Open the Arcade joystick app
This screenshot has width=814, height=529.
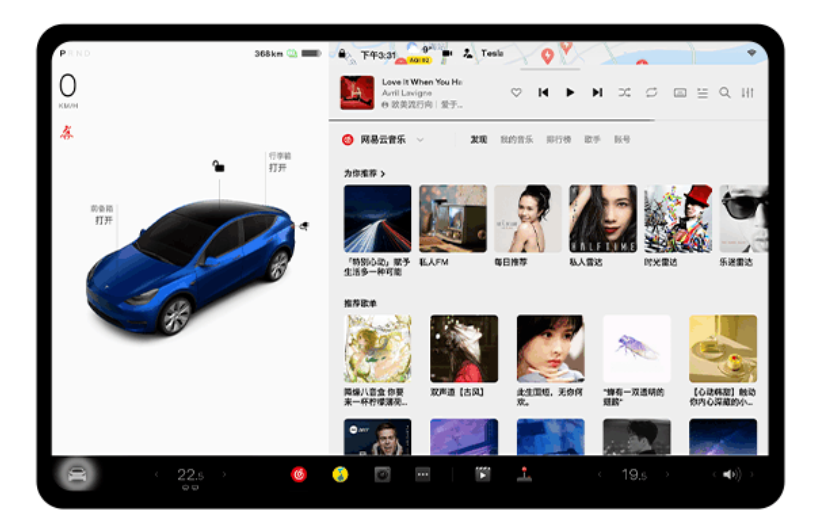pyautogui.click(x=524, y=474)
